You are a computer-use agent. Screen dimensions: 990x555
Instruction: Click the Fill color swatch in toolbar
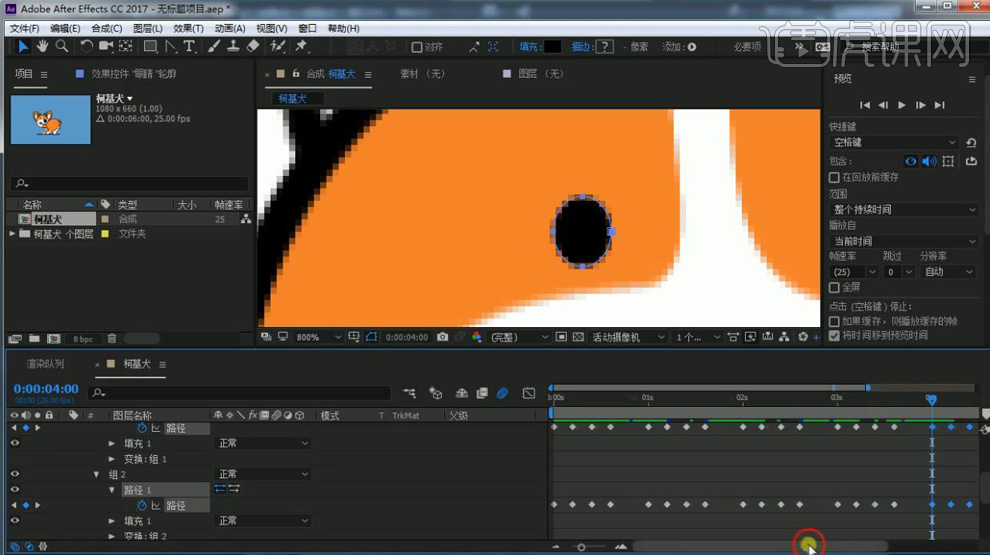click(x=552, y=47)
